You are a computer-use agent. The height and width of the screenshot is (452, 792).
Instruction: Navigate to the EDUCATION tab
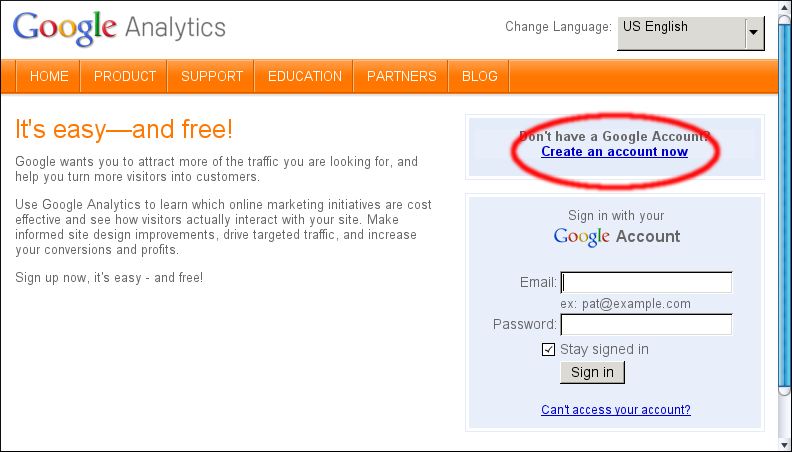(x=304, y=76)
